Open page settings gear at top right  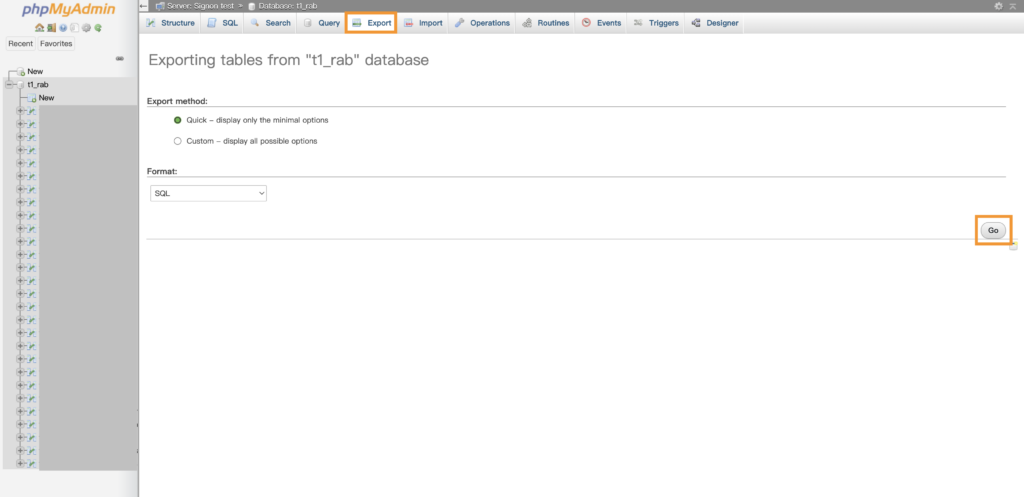(x=998, y=6)
